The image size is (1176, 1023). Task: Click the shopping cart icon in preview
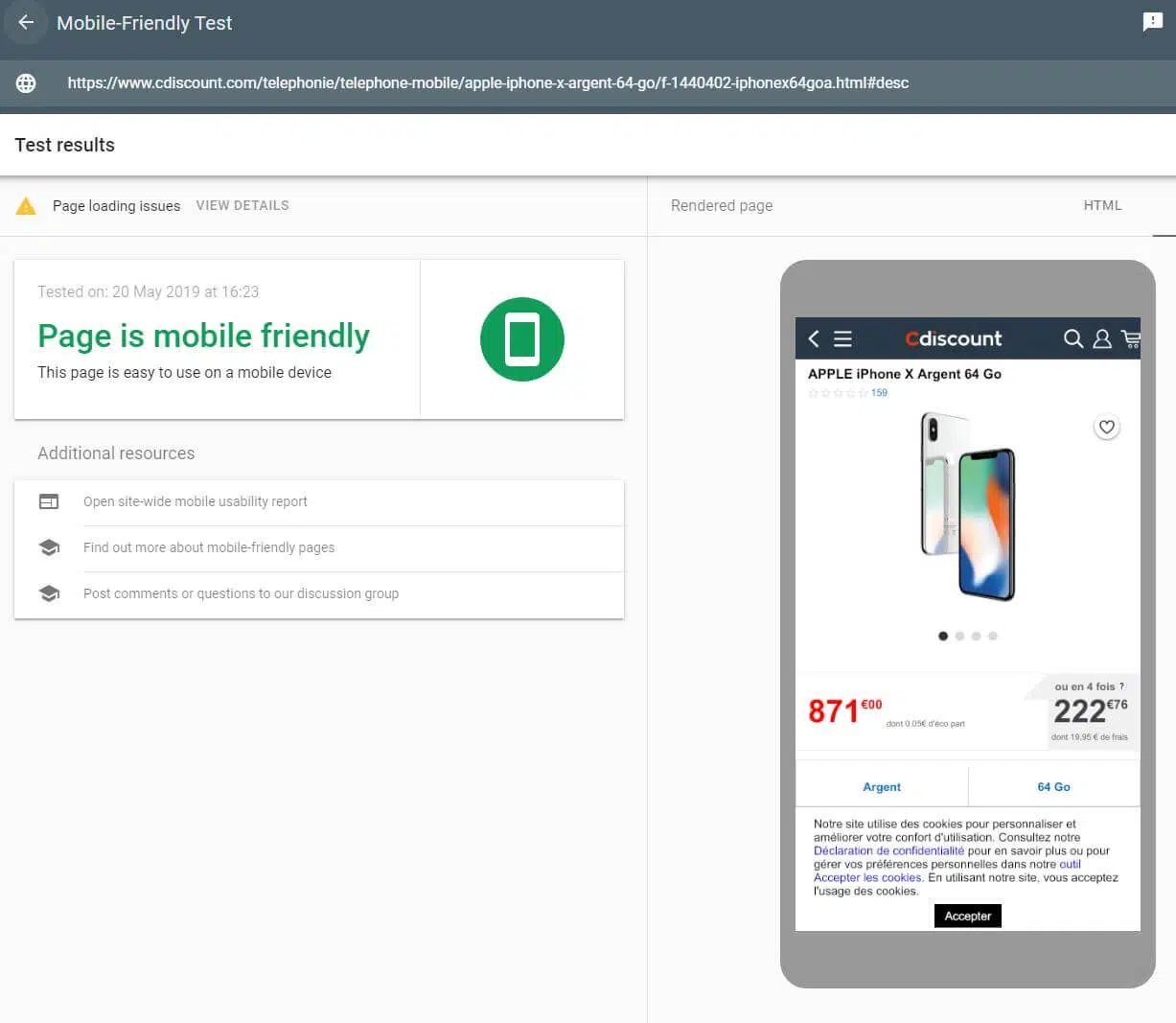[1131, 338]
